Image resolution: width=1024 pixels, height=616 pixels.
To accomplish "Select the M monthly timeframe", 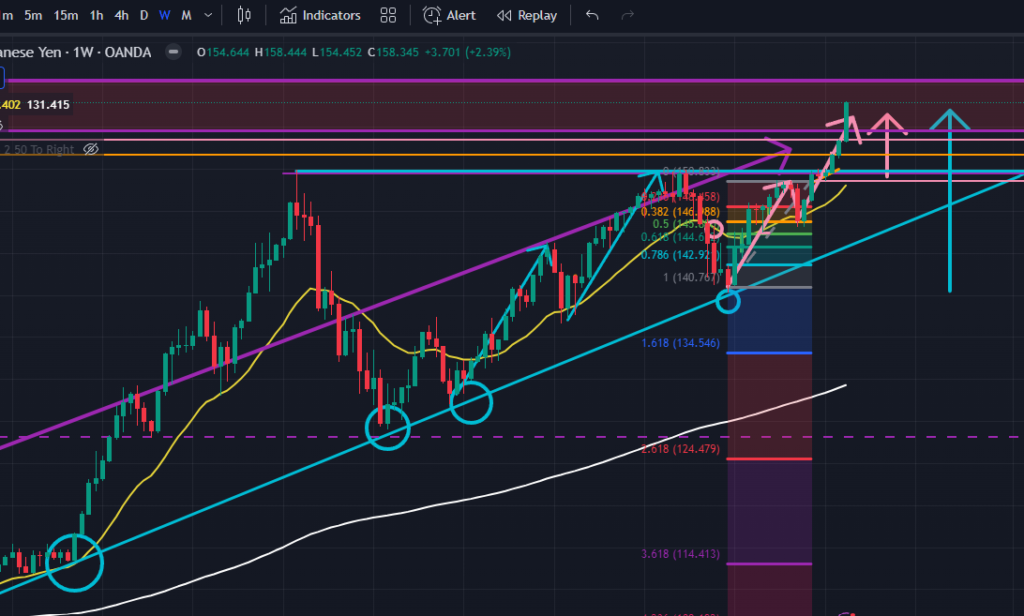I will [x=186, y=15].
